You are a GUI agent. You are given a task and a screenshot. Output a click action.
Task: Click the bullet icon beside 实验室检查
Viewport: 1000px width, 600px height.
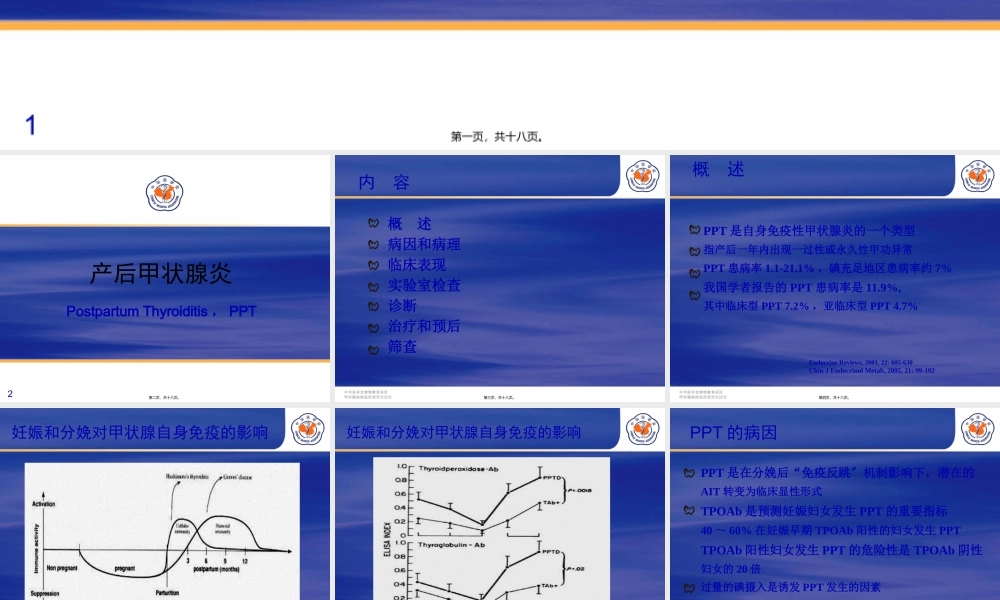pos(371,285)
